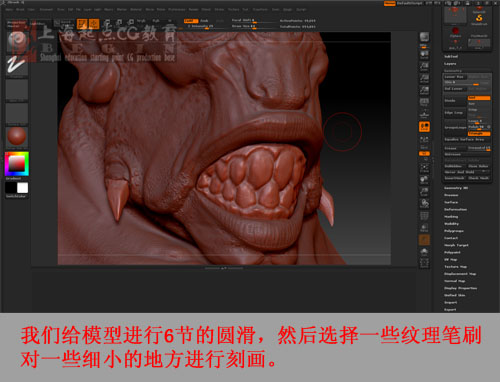Expand the Morph Target section
Viewport: 500px width, 382px height.
pos(456,245)
